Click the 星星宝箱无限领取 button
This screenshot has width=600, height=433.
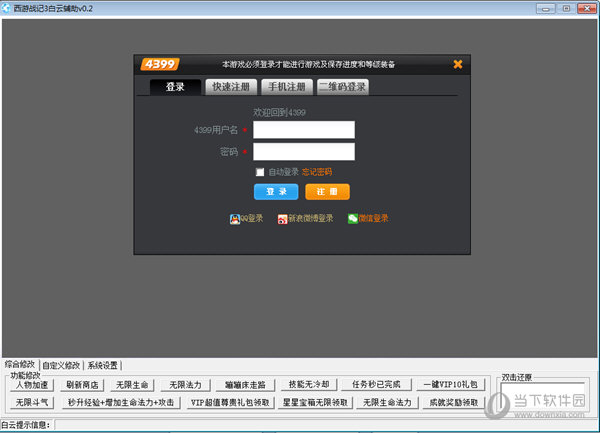pyautogui.click(x=315, y=402)
